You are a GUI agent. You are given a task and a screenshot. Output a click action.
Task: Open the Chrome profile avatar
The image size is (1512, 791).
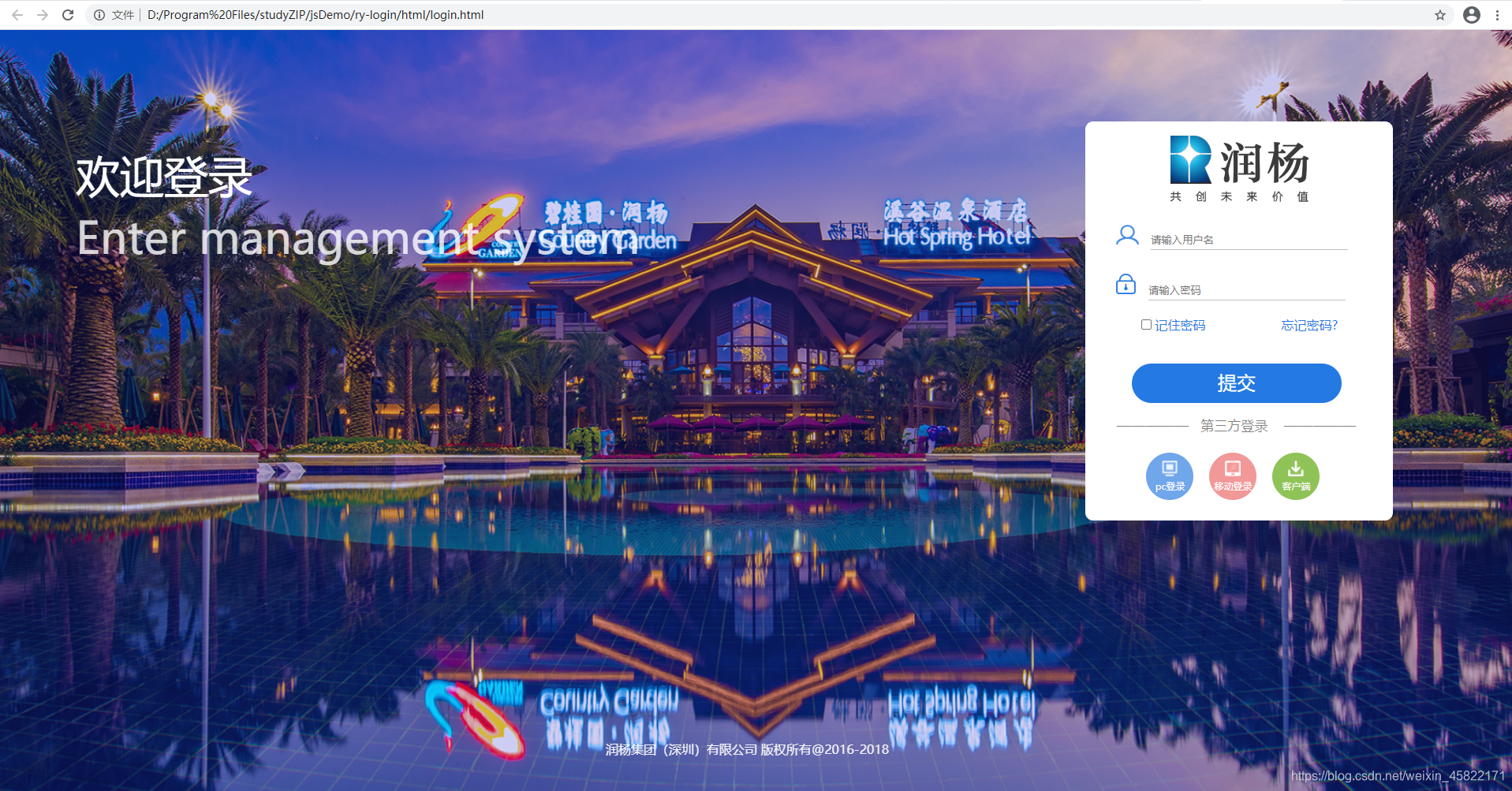1472,15
